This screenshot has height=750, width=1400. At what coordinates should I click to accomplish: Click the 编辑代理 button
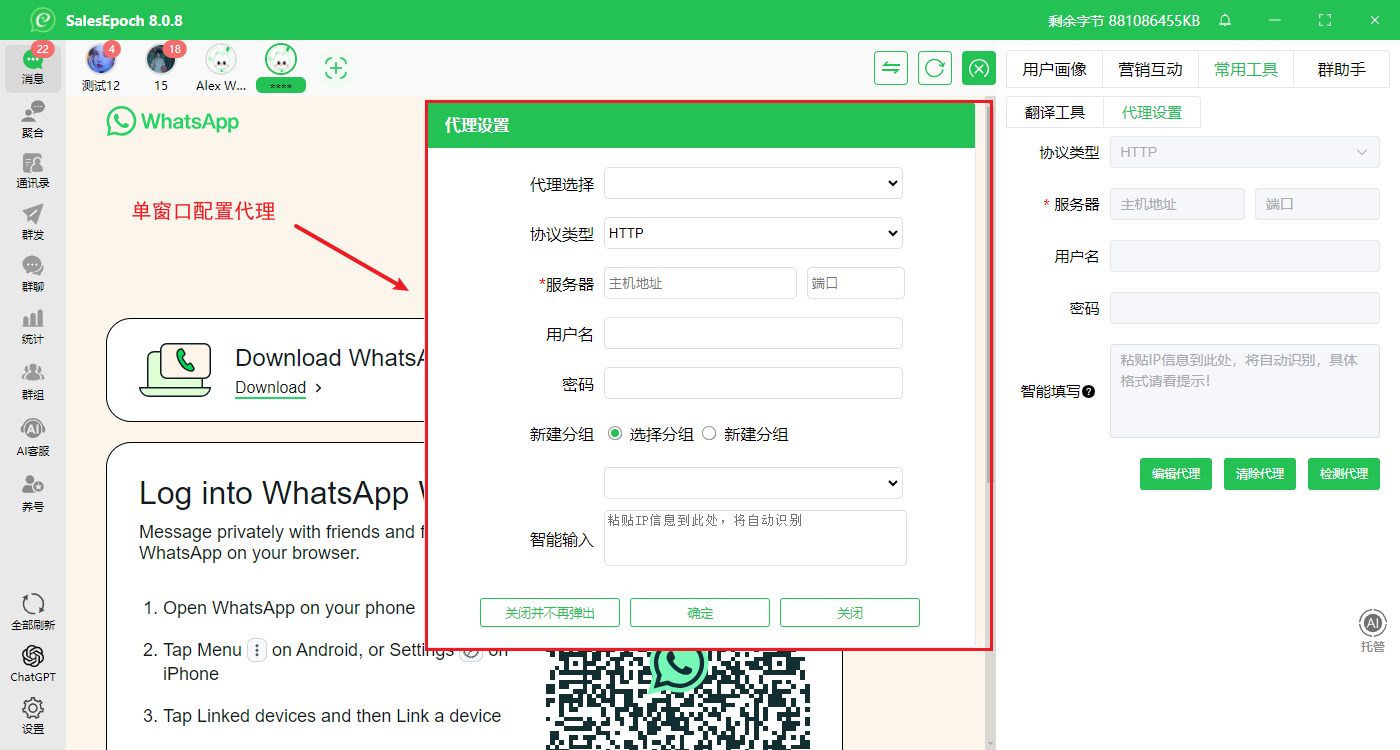point(1176,474)
